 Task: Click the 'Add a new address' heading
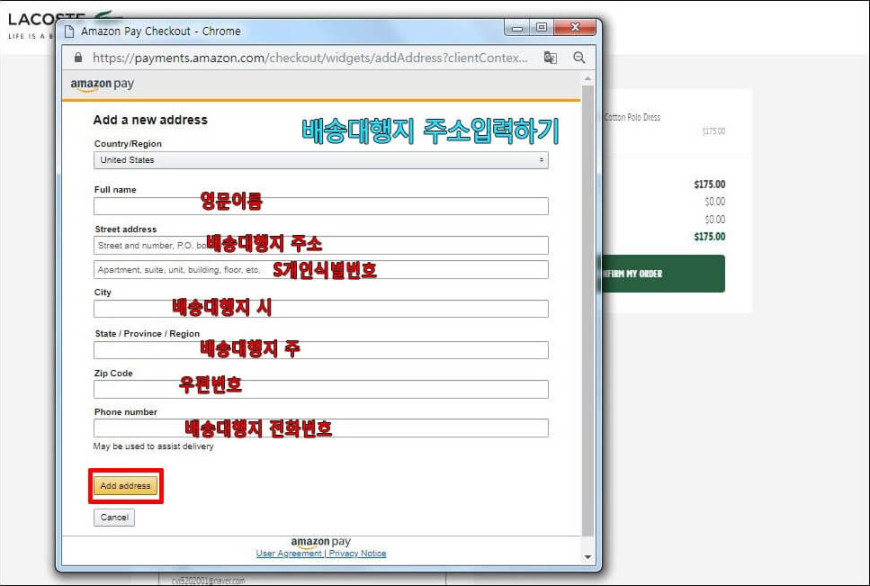tap(150, 120)
